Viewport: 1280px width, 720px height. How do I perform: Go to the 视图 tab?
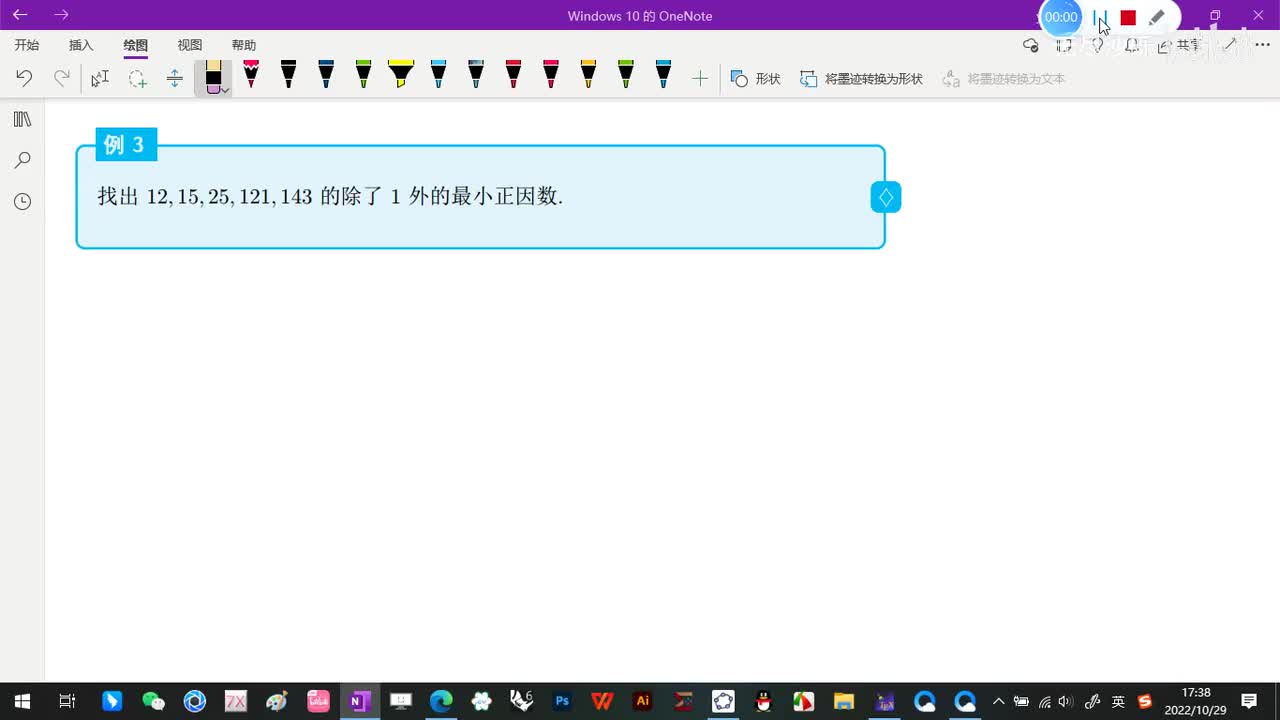click(190, 45)
